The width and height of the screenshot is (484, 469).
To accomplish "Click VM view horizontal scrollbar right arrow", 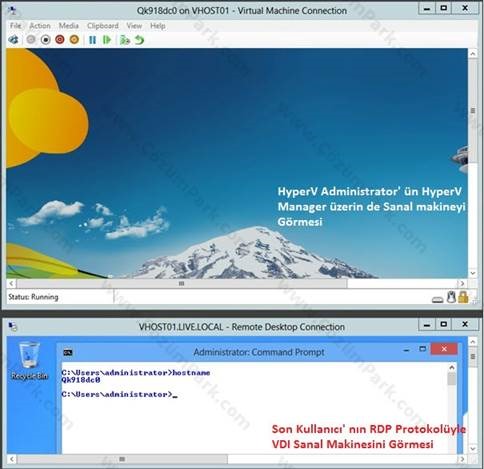I will pyautogui.click(x=462, y=283).
